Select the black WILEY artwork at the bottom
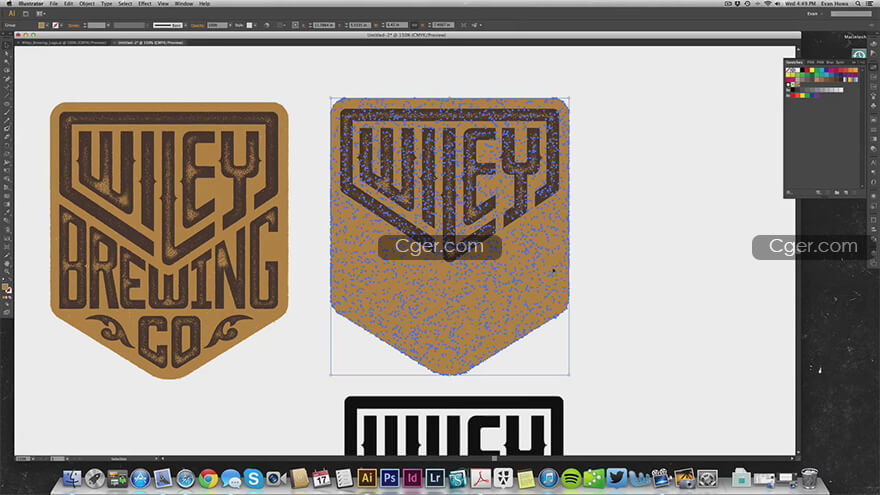Screen dimensions: 880x495 point(453,425)
